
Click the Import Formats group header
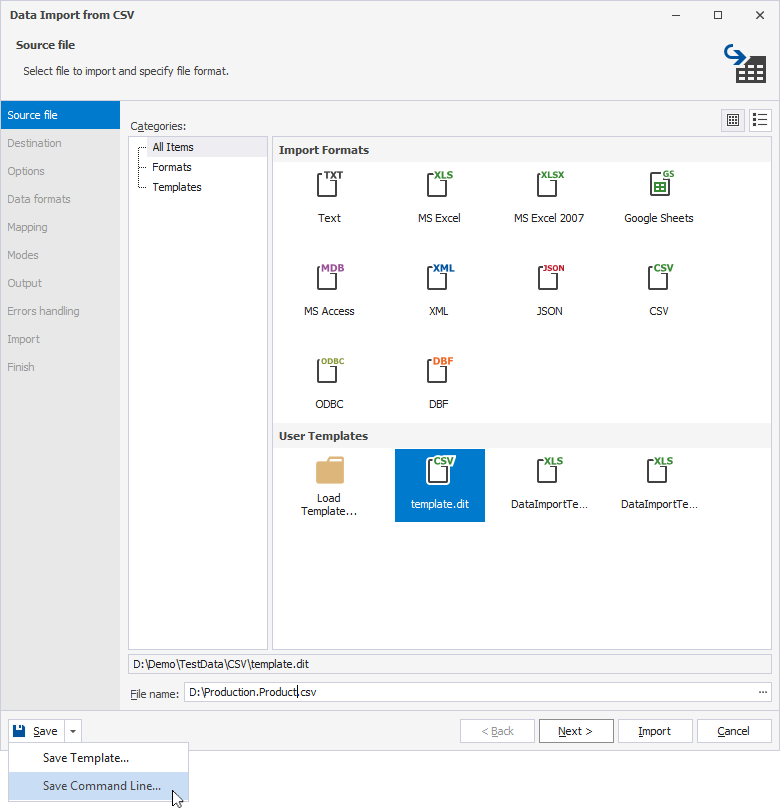[x=521, y=150]
